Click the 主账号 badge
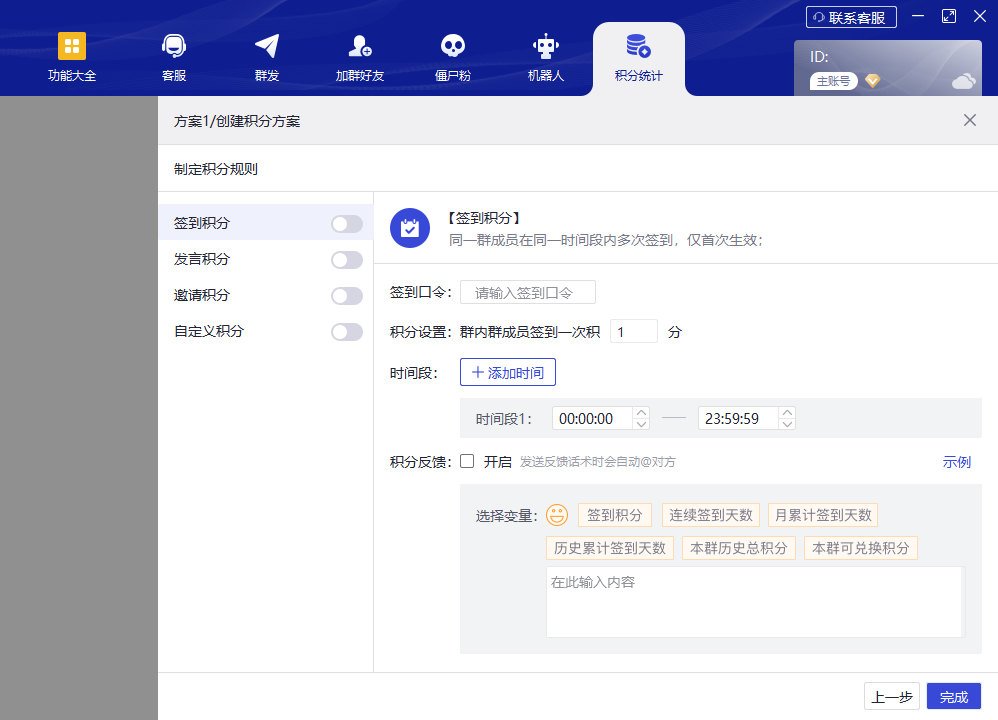Screen dimensions: 998x720 pyautogui.click(x=834, y=81)
